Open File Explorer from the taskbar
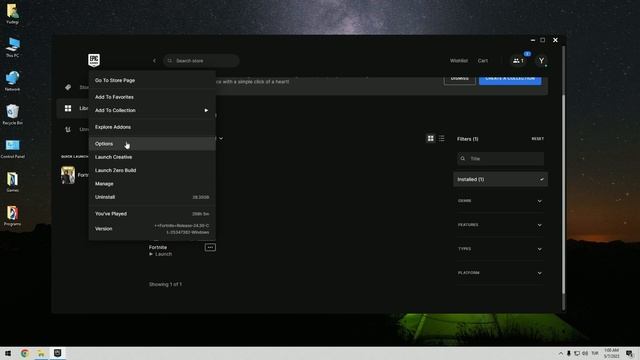The image size is (640, 360). click(x=41, y=353)
